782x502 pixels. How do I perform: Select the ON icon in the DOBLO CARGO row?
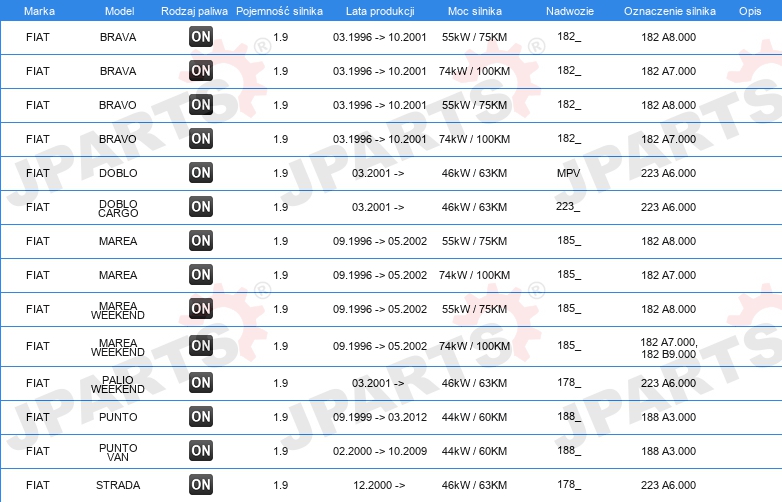[201, 206]
